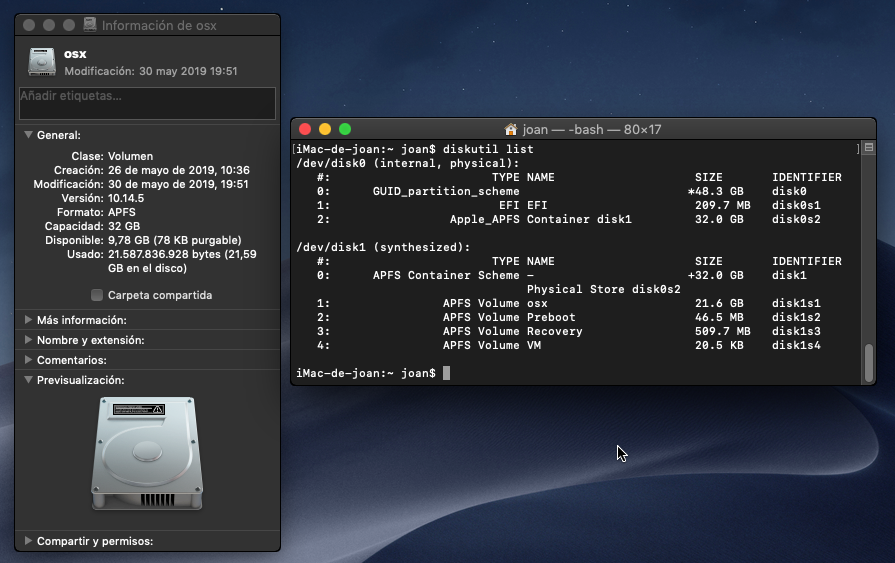Click the Terminal command prompt line
This screenshot has height=563, width=895.
pos(373,373)
